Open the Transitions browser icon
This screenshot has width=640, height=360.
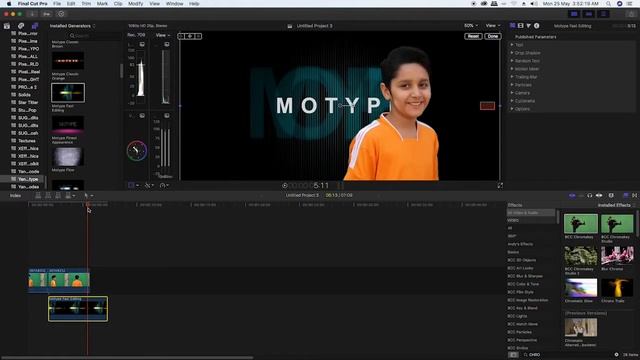[x=635, y=196]
